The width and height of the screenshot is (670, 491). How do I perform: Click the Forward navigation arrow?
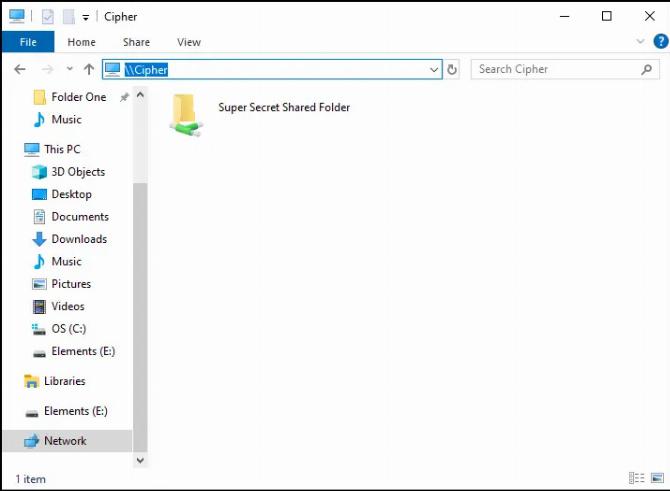tap(47, 69)
